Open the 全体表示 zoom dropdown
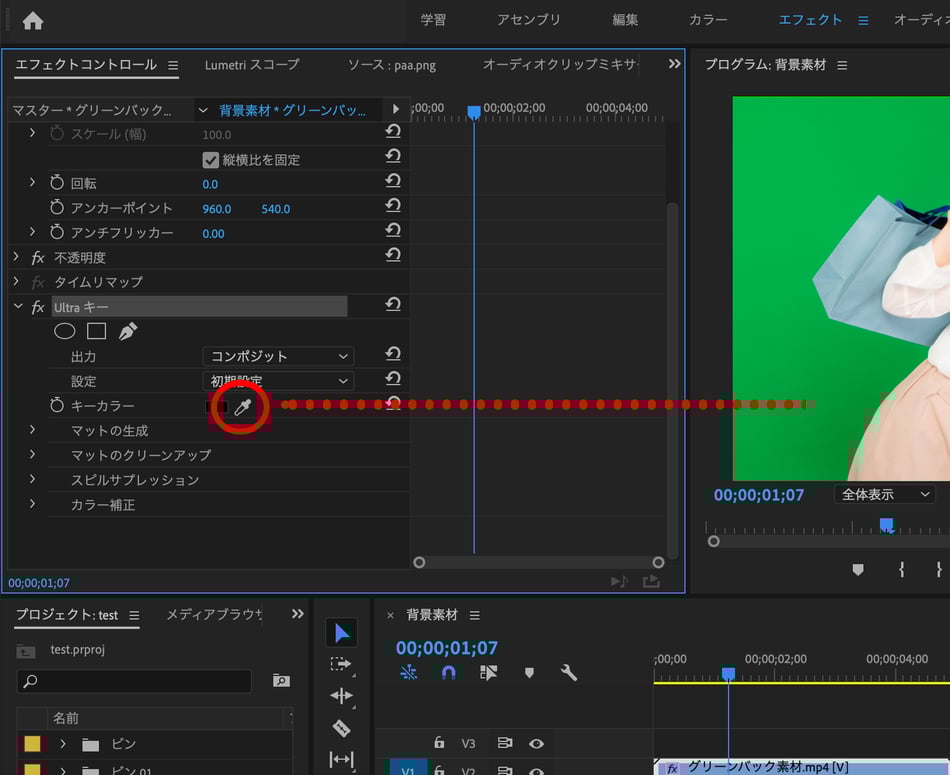950x775 pixels. 884,494
